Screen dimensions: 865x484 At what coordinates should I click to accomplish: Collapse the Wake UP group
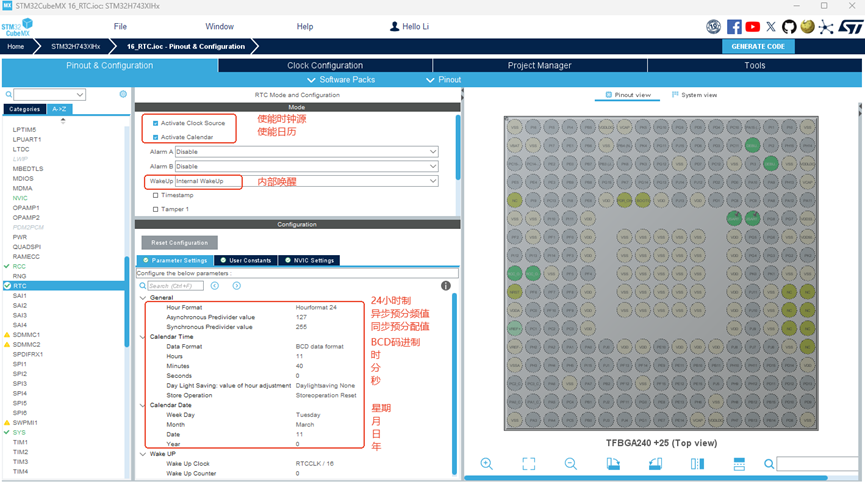click(143, 454)
